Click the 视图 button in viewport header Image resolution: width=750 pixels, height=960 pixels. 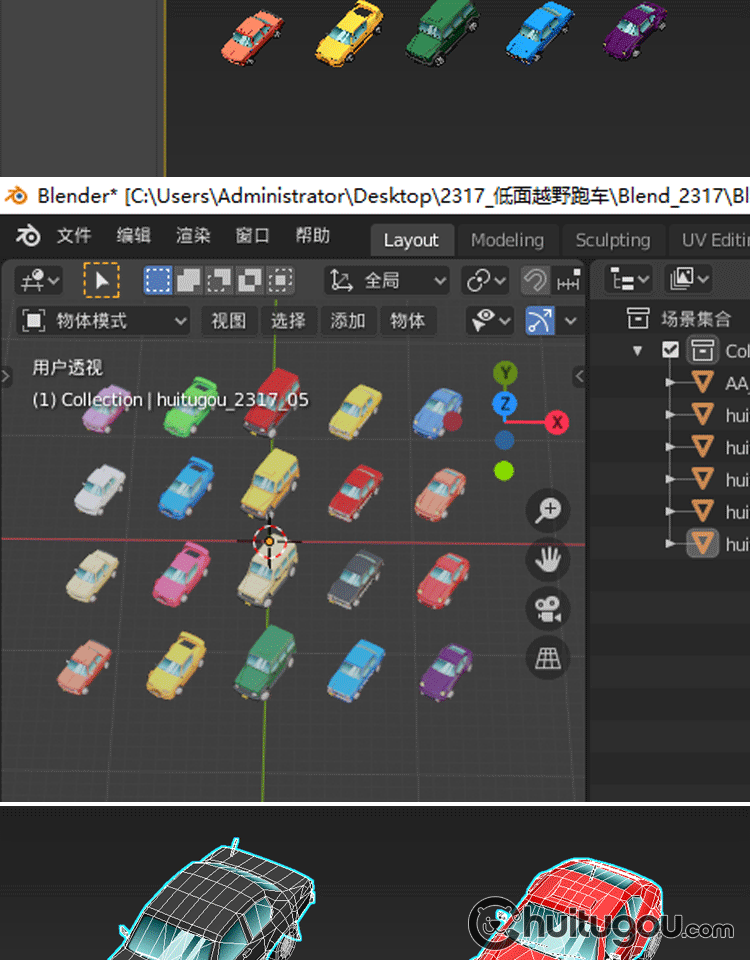click(x=229, y=321)
